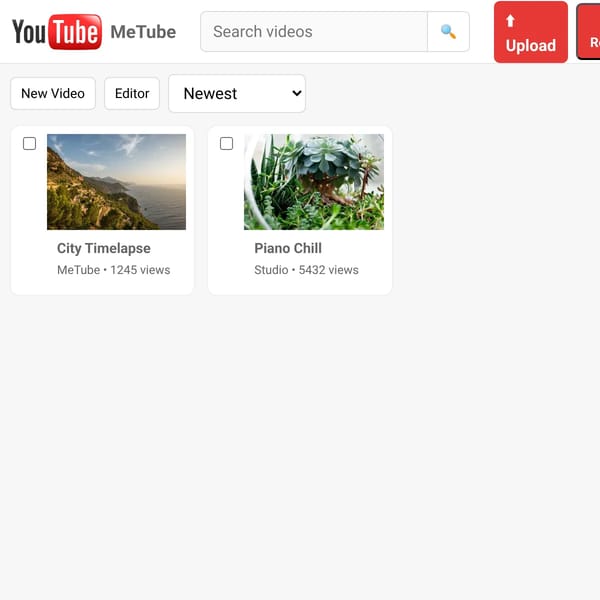Click the City Timelapse video title
Viewport: 600px width, 600px height.
(x=104, y=248)
